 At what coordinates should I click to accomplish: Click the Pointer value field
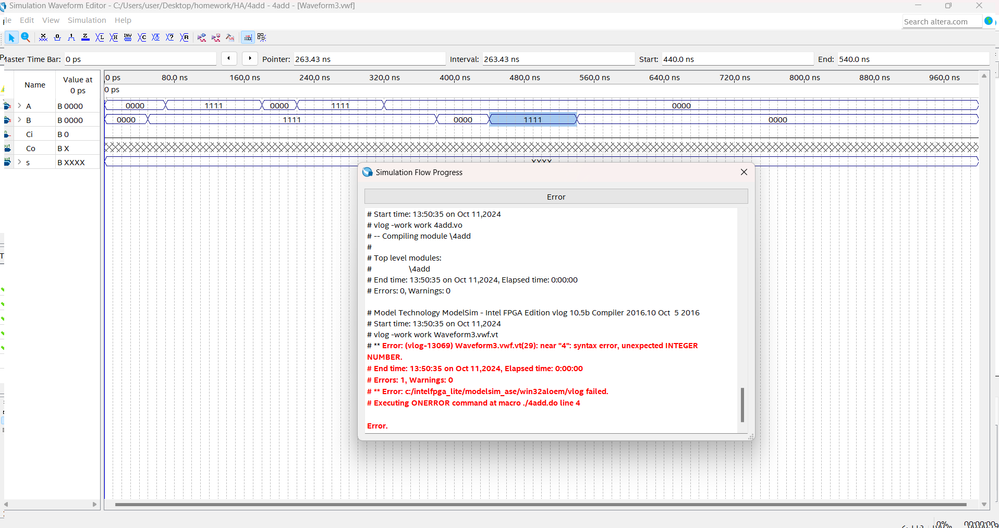click(369, 59)
